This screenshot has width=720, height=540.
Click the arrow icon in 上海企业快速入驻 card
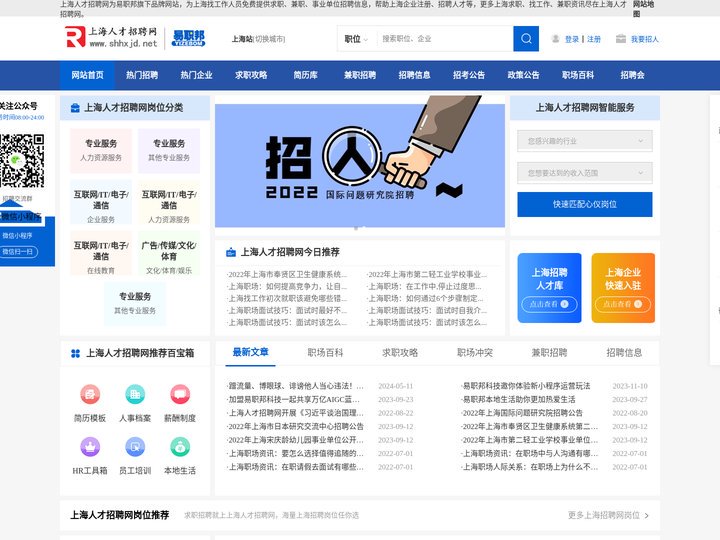(638, 304)
